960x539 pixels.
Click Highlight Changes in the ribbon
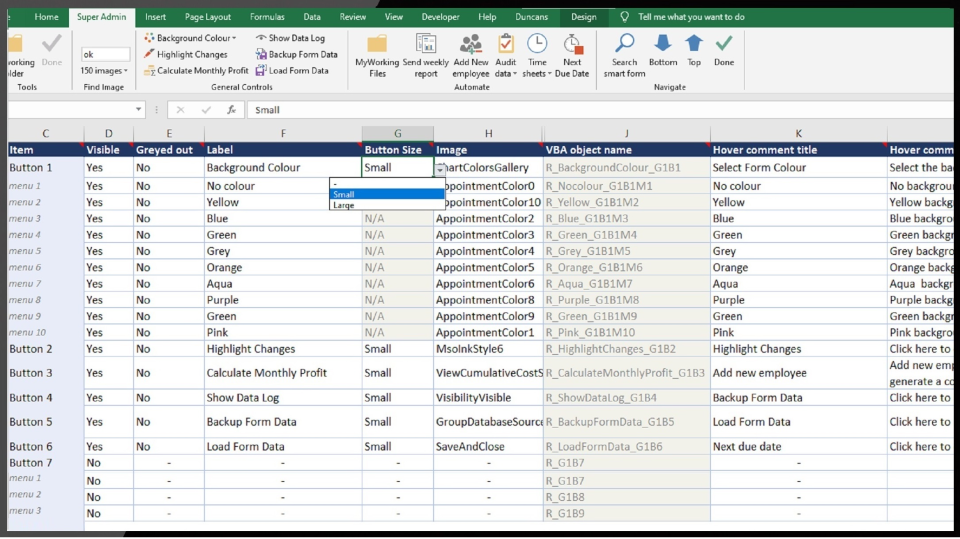186,55
